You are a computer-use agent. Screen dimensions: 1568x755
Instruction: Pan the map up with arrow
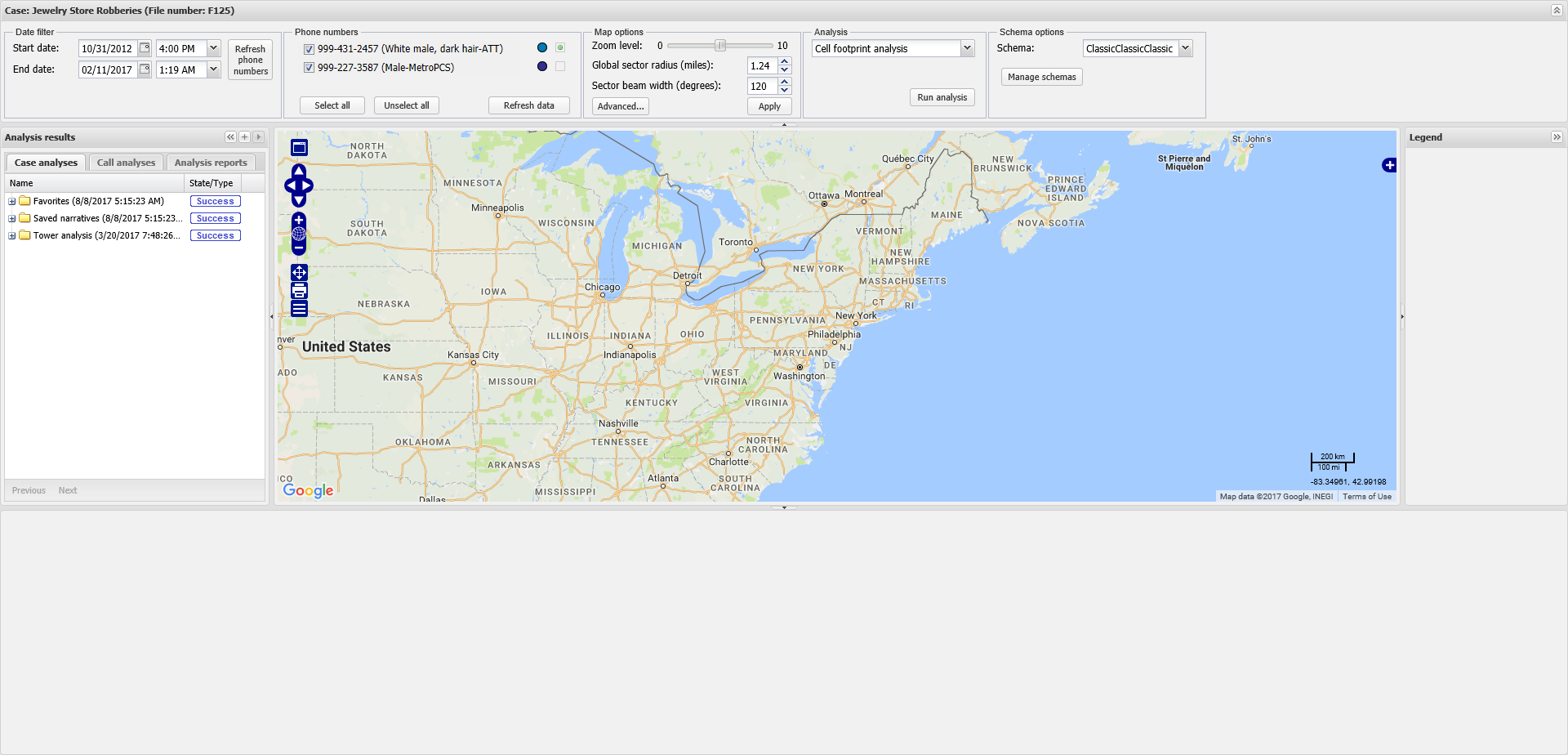click(x=299, y=171)
